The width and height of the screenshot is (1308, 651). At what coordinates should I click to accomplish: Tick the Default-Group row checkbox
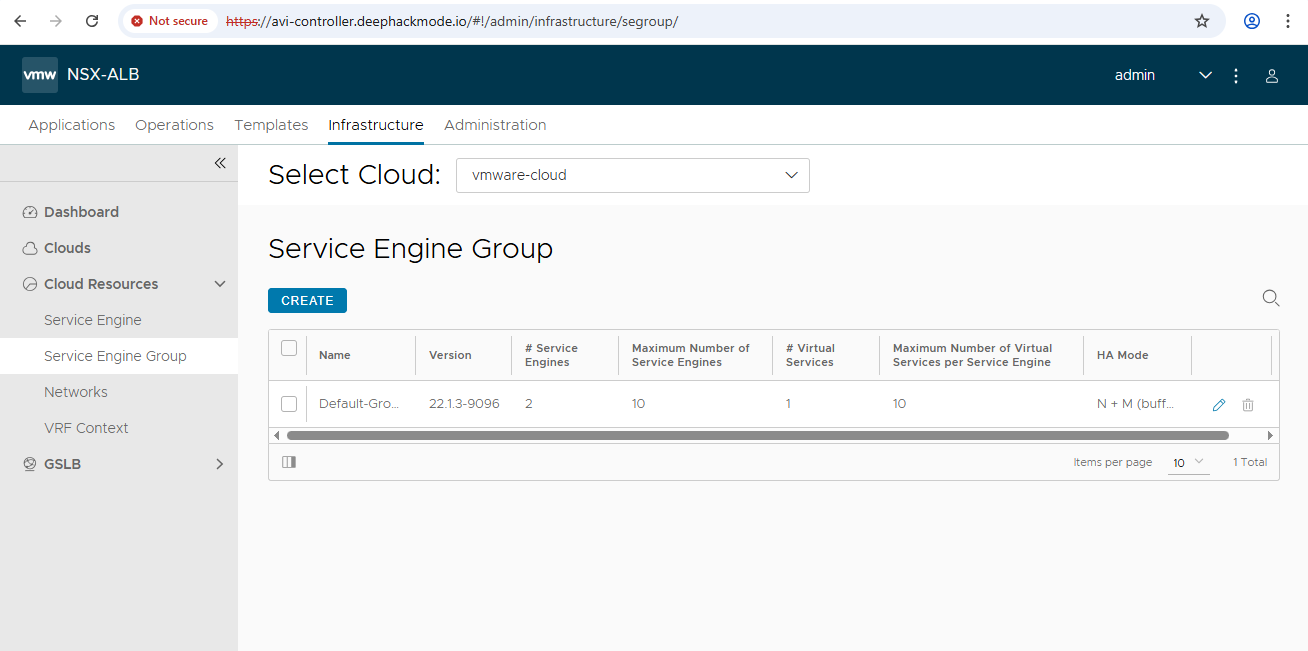(x=289, y=404)
